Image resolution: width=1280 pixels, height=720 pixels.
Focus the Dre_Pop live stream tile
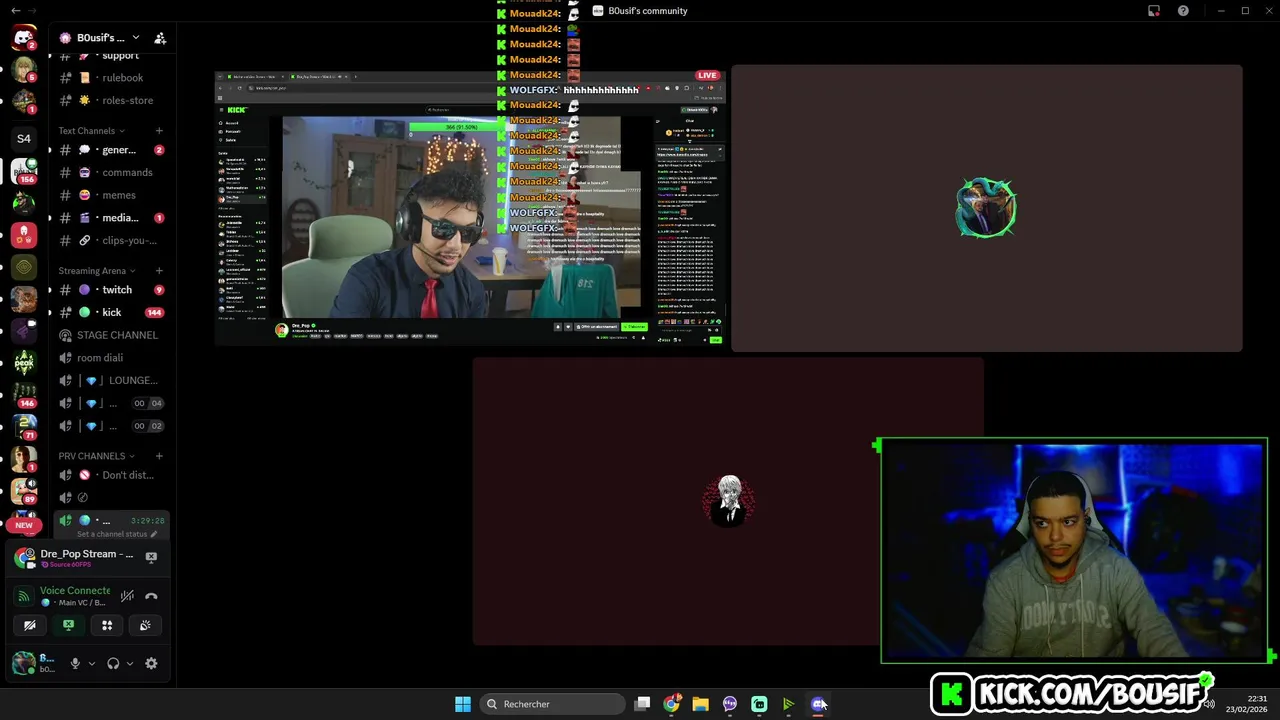[470, 208]
